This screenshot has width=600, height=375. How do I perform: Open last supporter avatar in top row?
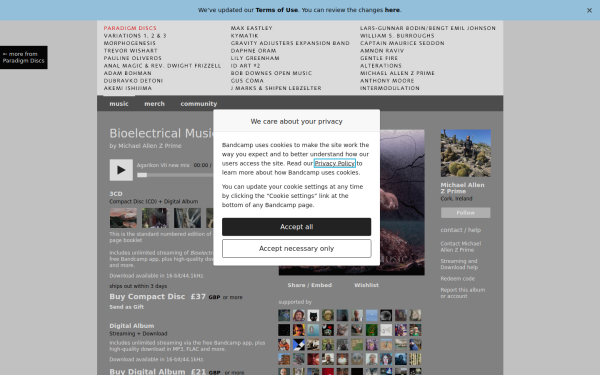click(415, 315)
